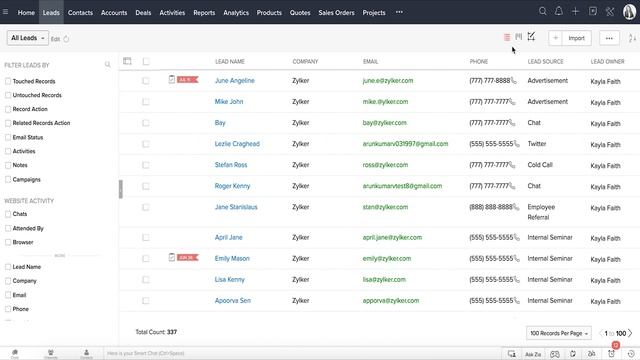640x360 pixels.
Task: Open lead Lezlie Craghead
Action: tap(237, 144)
